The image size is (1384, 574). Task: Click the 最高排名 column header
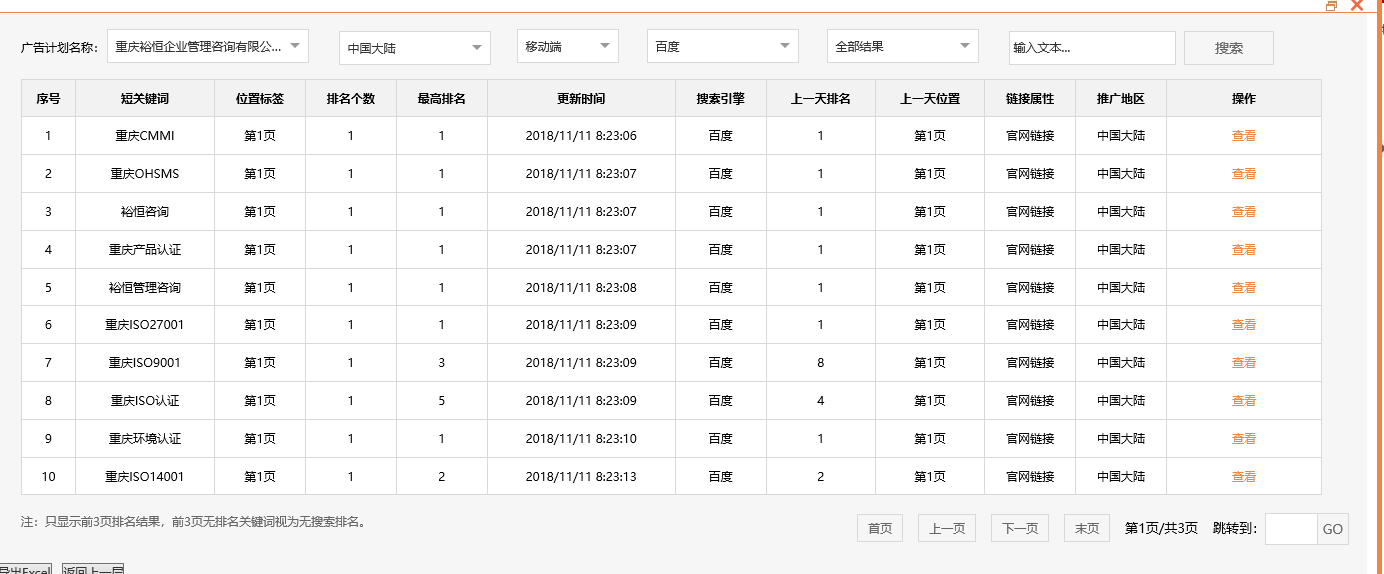pyautogui.click(x=442, y=99)
